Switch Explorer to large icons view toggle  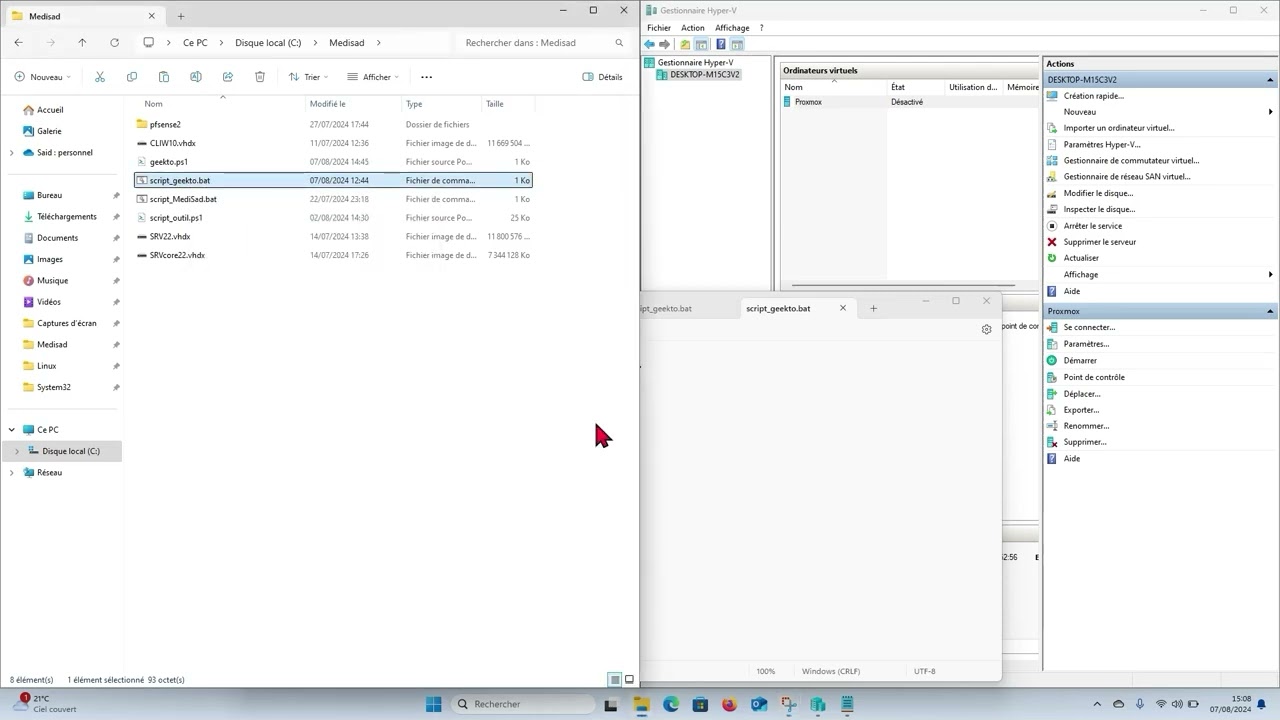pyautogui.click(x=629, y=679)
